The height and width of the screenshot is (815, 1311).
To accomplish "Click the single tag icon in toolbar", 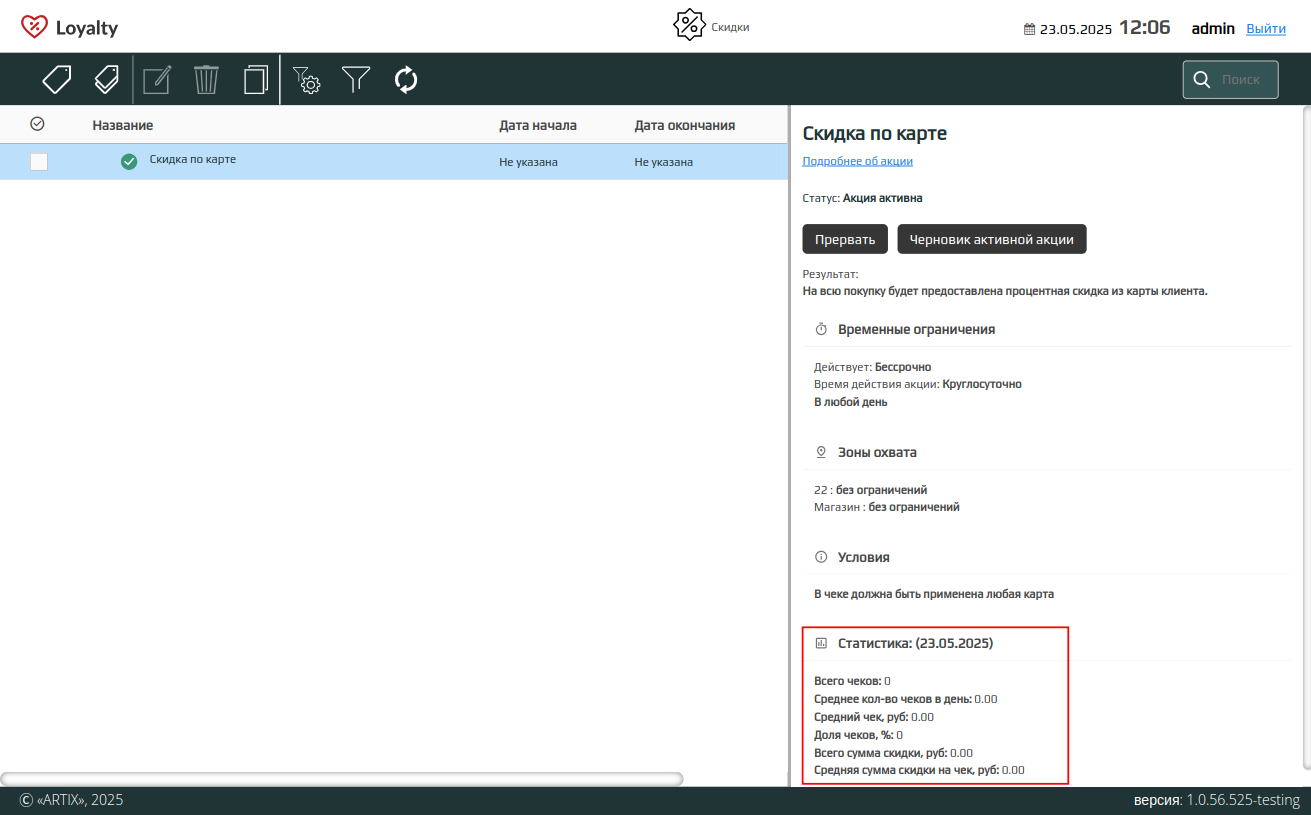I will point(57,79).
